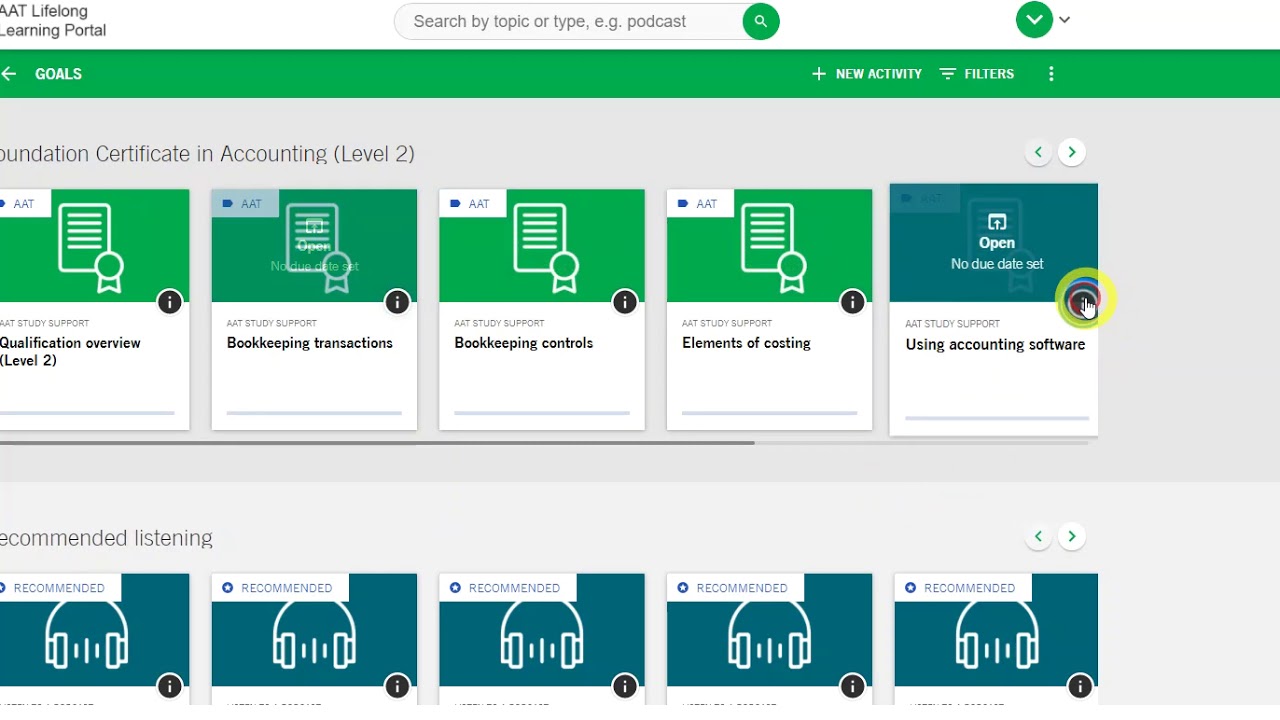Expand the small arrow beside the profile button
Viewport: 1280px width, 720px height.
pyautogui.click(x=1065, y=20)
